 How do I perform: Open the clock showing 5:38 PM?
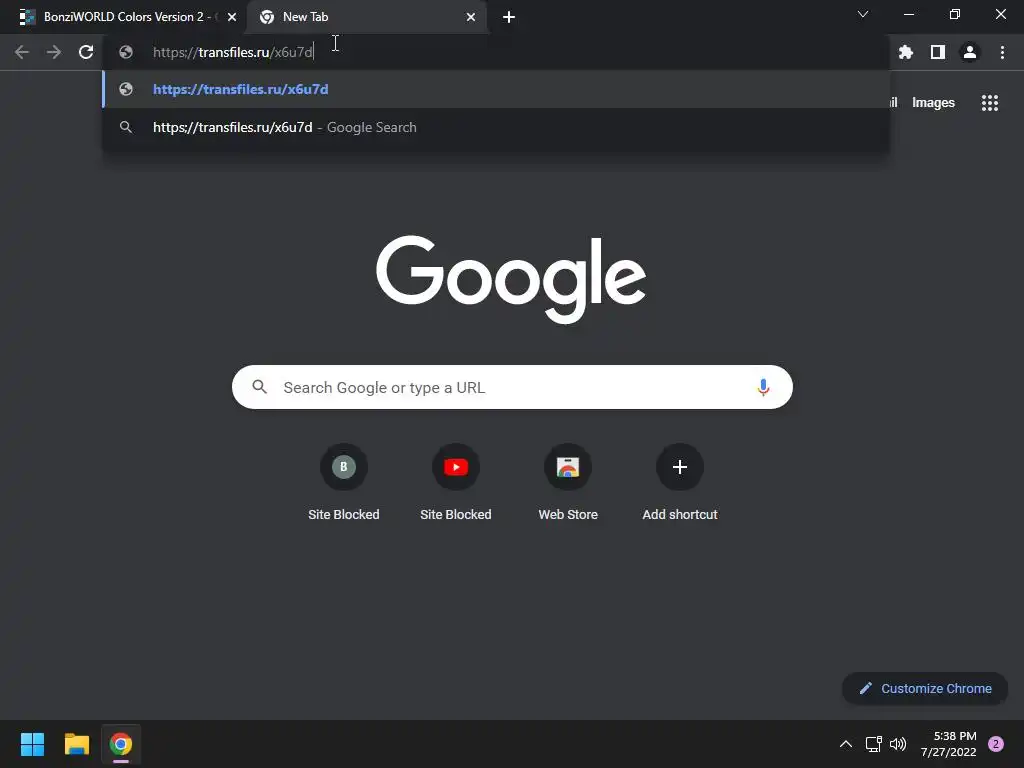(948, 744)
